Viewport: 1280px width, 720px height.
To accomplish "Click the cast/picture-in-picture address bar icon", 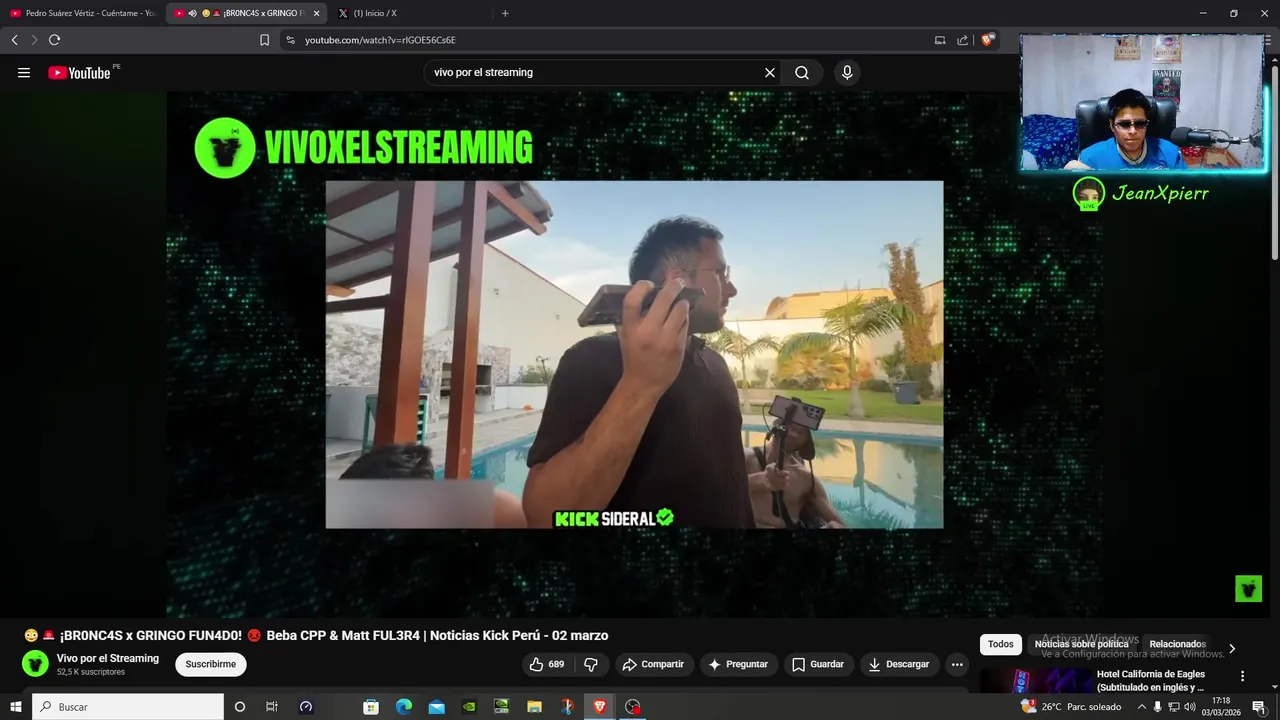I will coord(940,40).
